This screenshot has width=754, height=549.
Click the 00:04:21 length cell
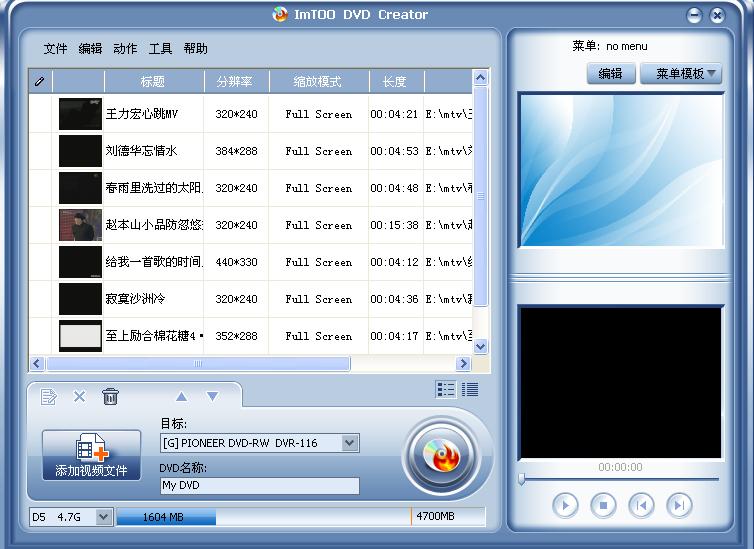(x=394, y=114)
